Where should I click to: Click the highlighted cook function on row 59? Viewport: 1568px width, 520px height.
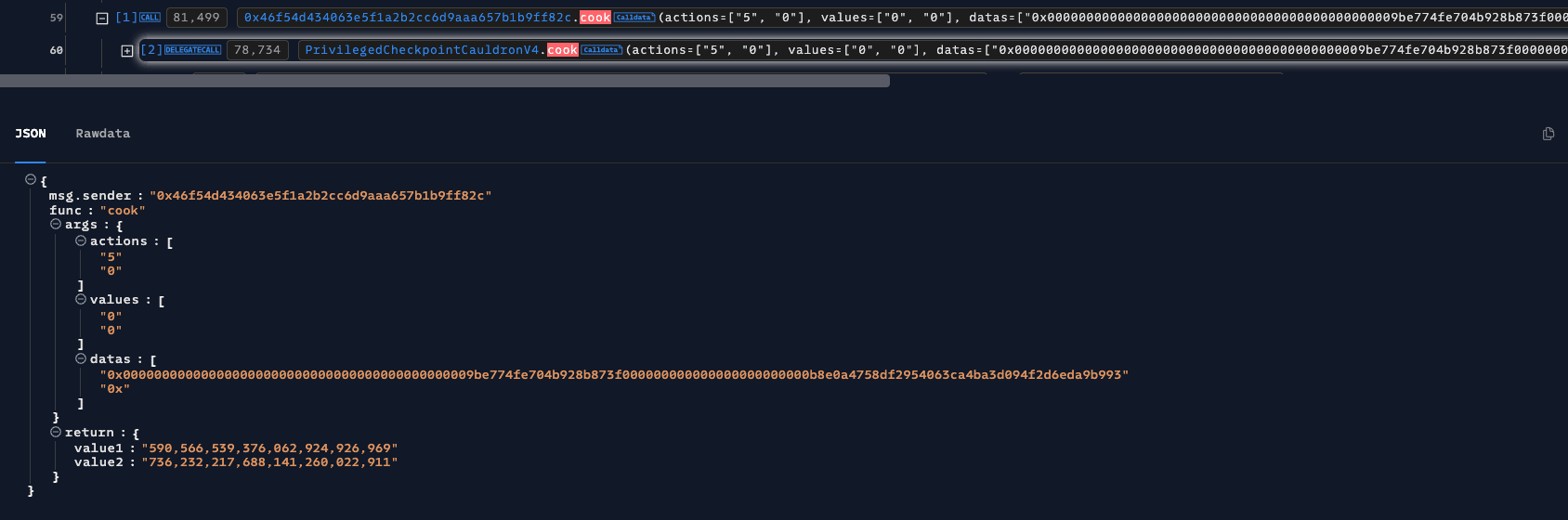595,18
